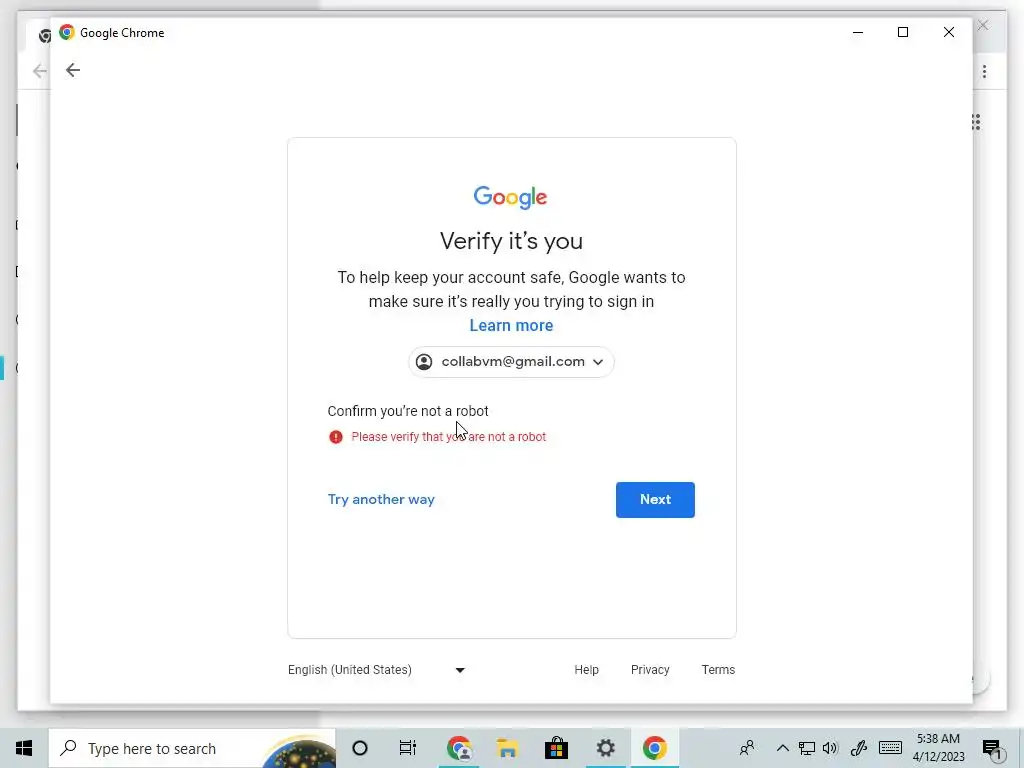Open Microsoft Store from the taskbar
This screenshot has height=768, width=1024.
point(556,748)
